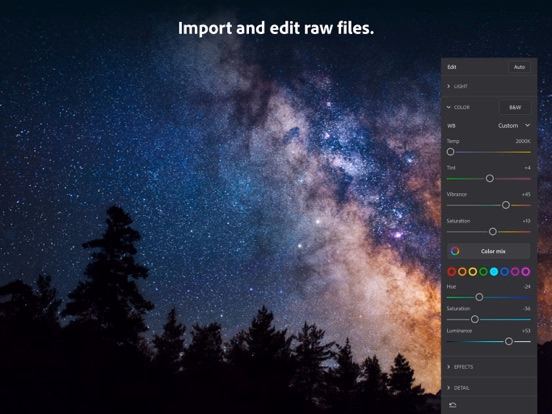Image resolution: width=552 pixels, height=414 pixels.
Task: Toggle the B&W button
Action: point(515,107)
